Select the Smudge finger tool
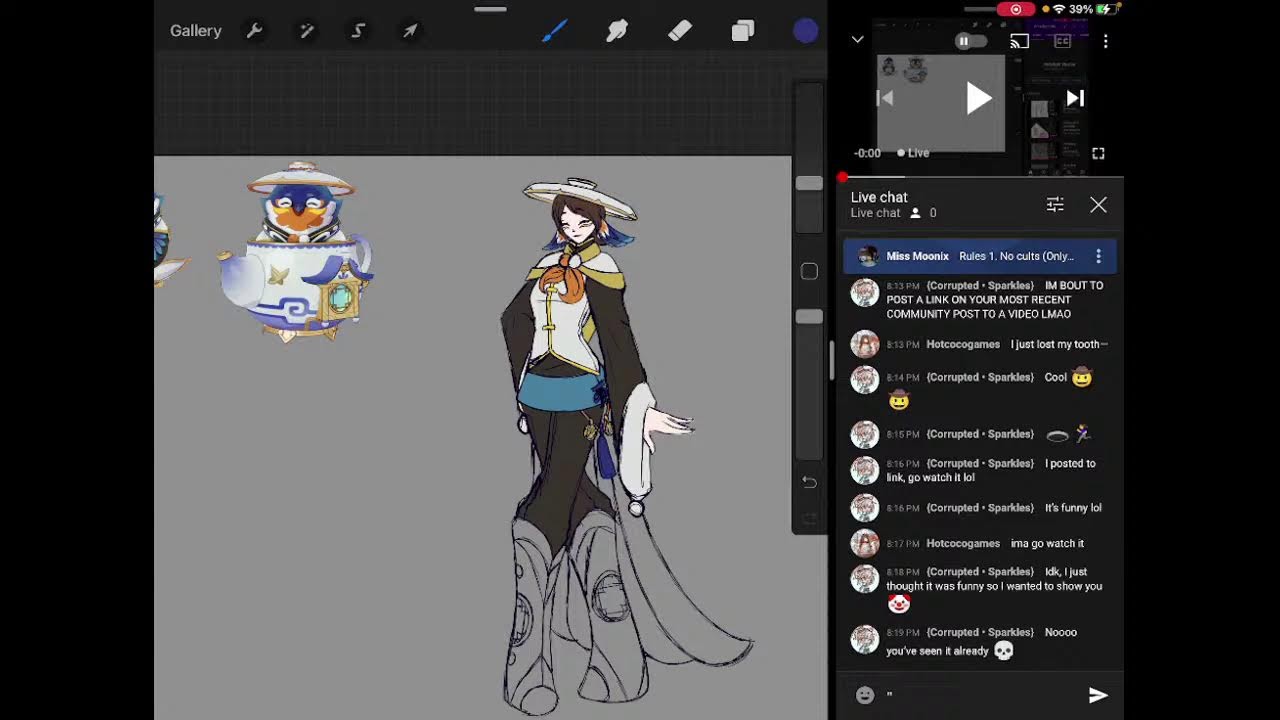This screenshot has width=1280, height=720. point(617,31)
